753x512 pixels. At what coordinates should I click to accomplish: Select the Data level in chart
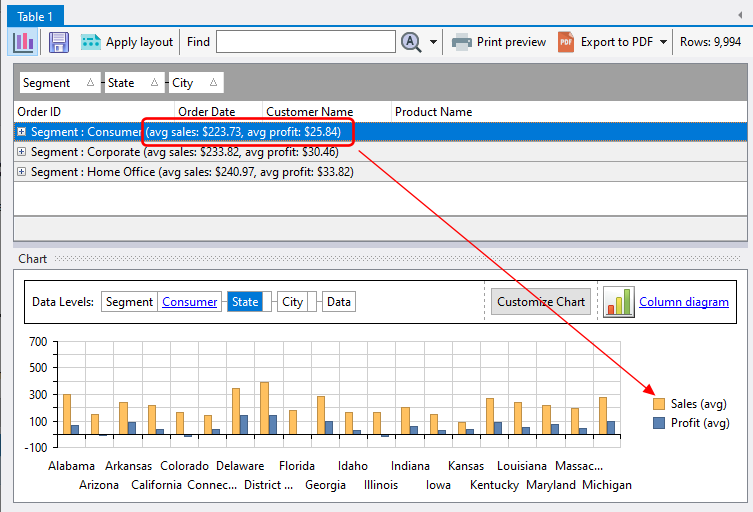[x=339, y=302]
